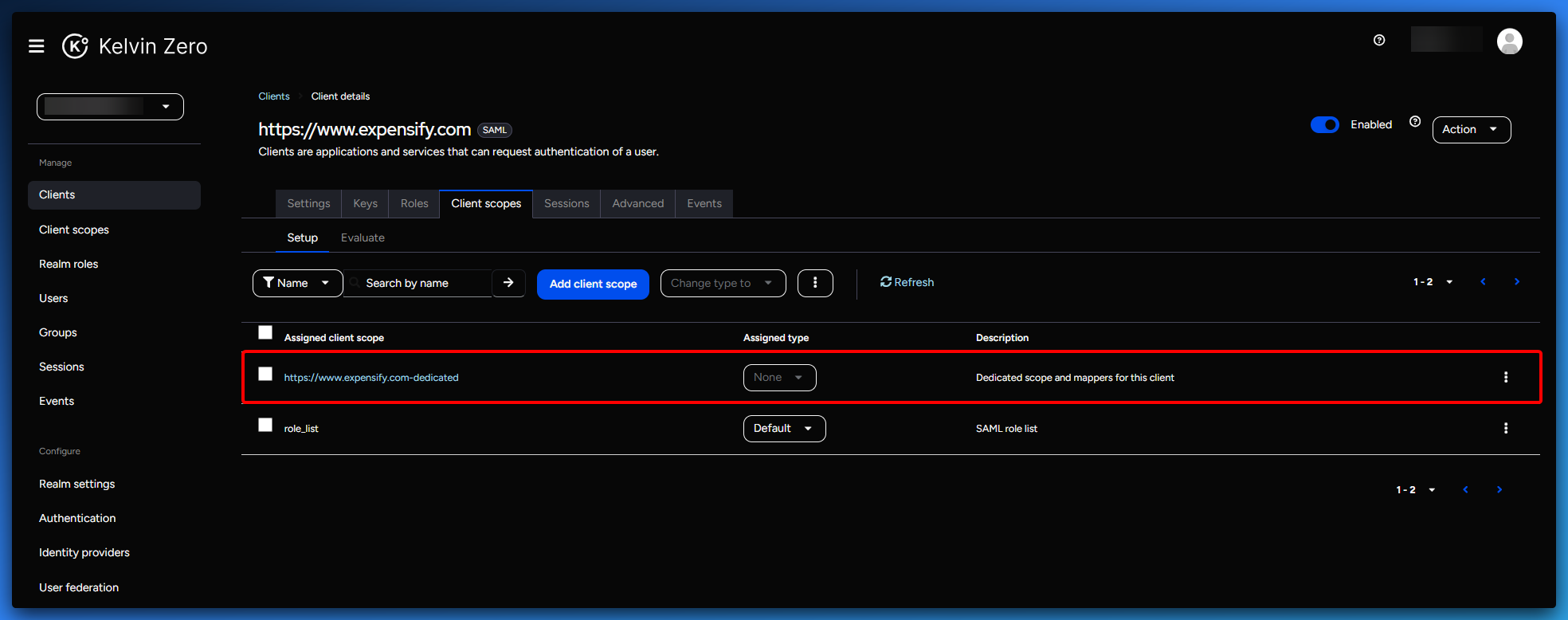Open kebab menu for expensify.com-dedicated row
This screenshot has width=1568, height=620.
tap(1506, 377)
